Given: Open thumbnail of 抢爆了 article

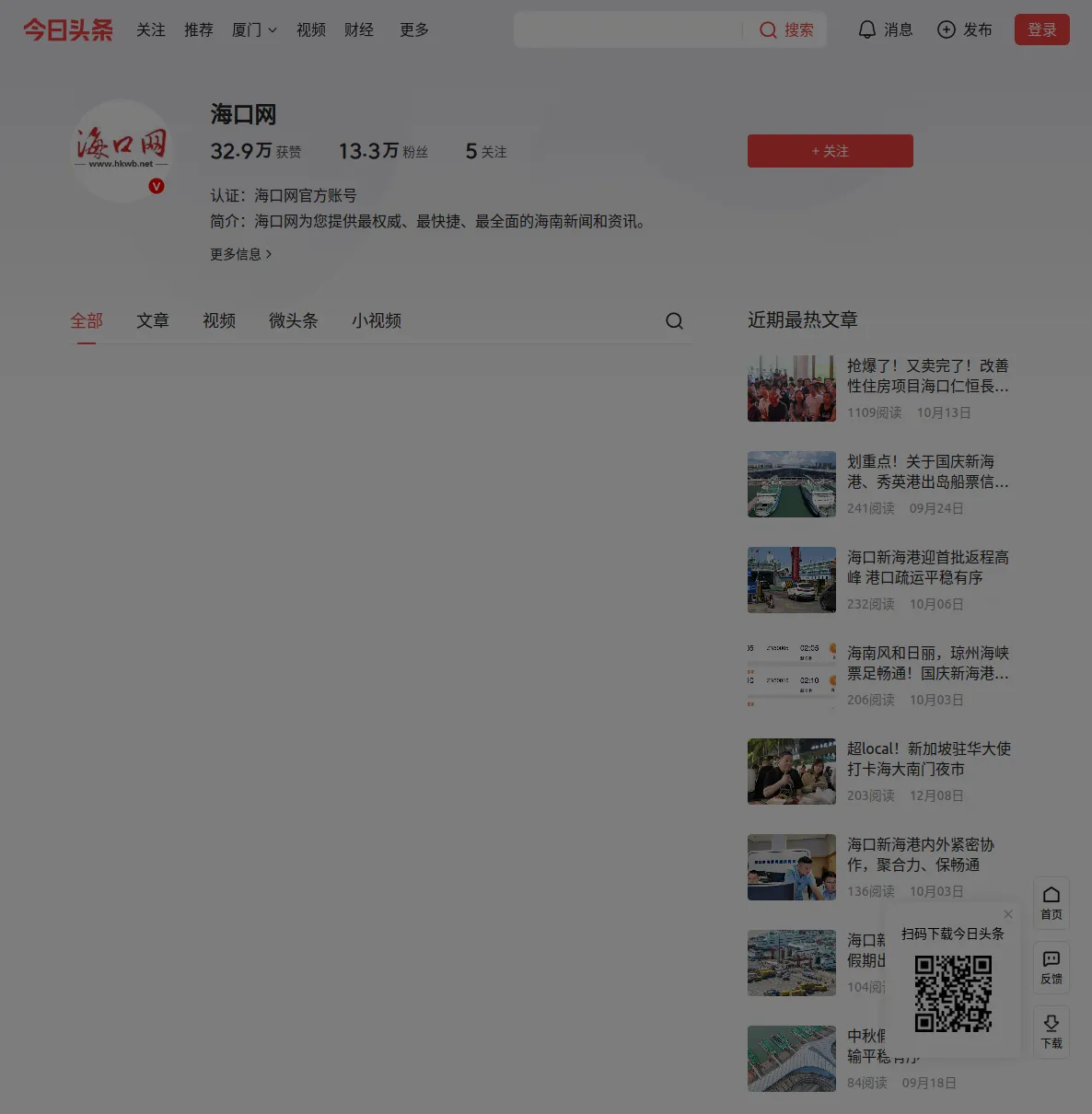Looking at the screenshot, I should tap(792, 389).
